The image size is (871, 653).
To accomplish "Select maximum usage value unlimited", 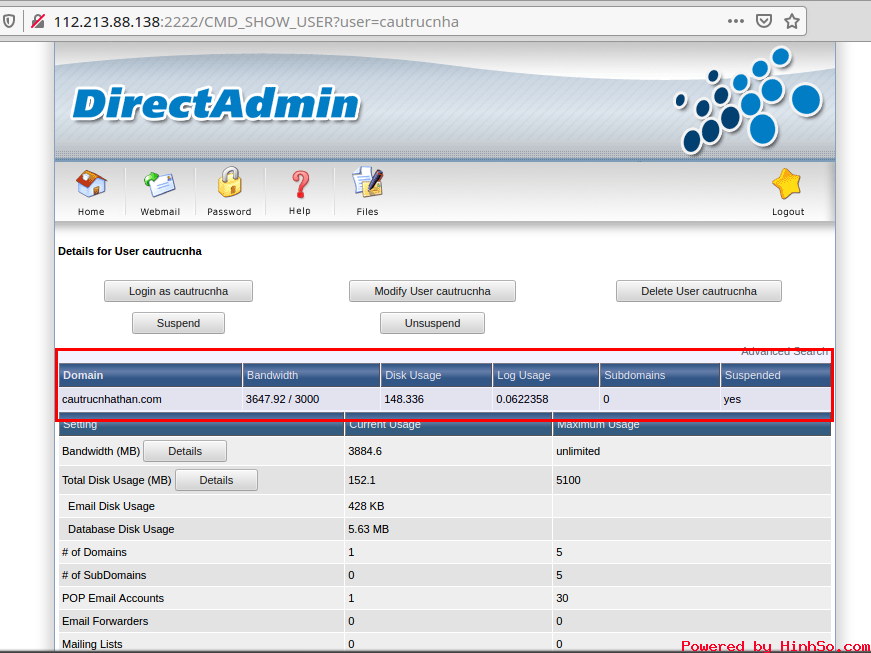I will point(578,451).
